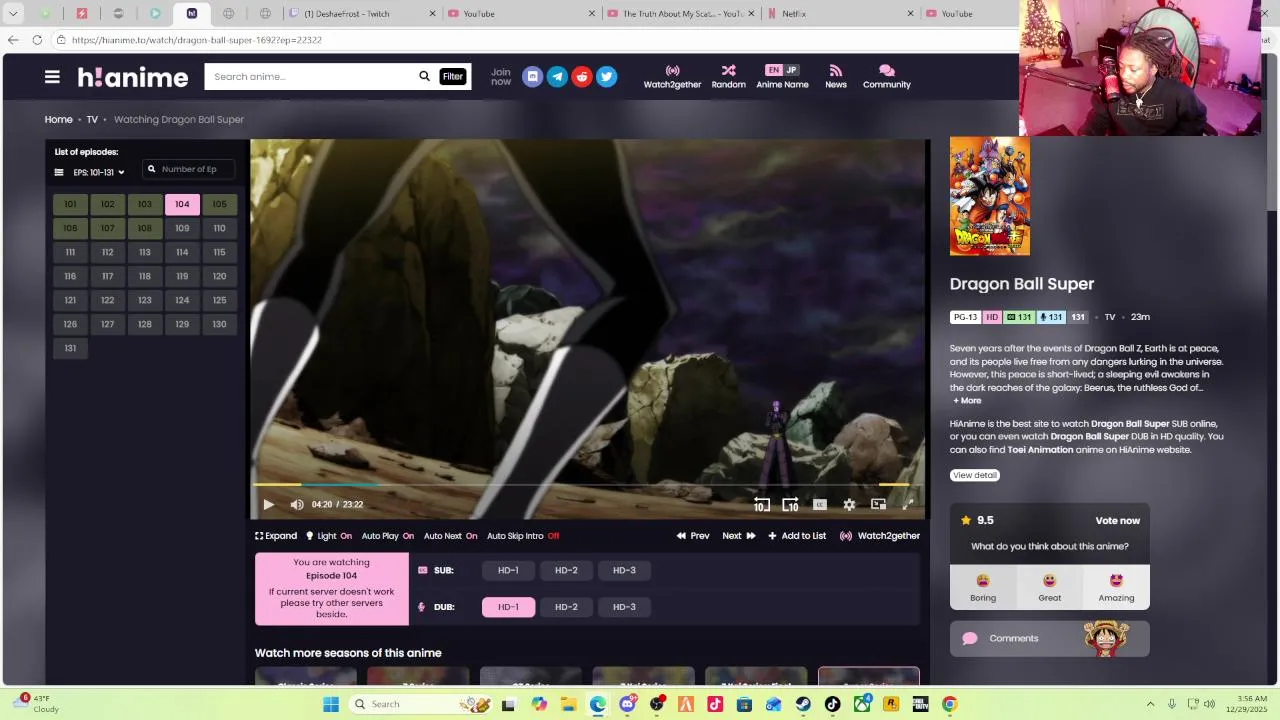Open the News feed icon

(836, 77)
